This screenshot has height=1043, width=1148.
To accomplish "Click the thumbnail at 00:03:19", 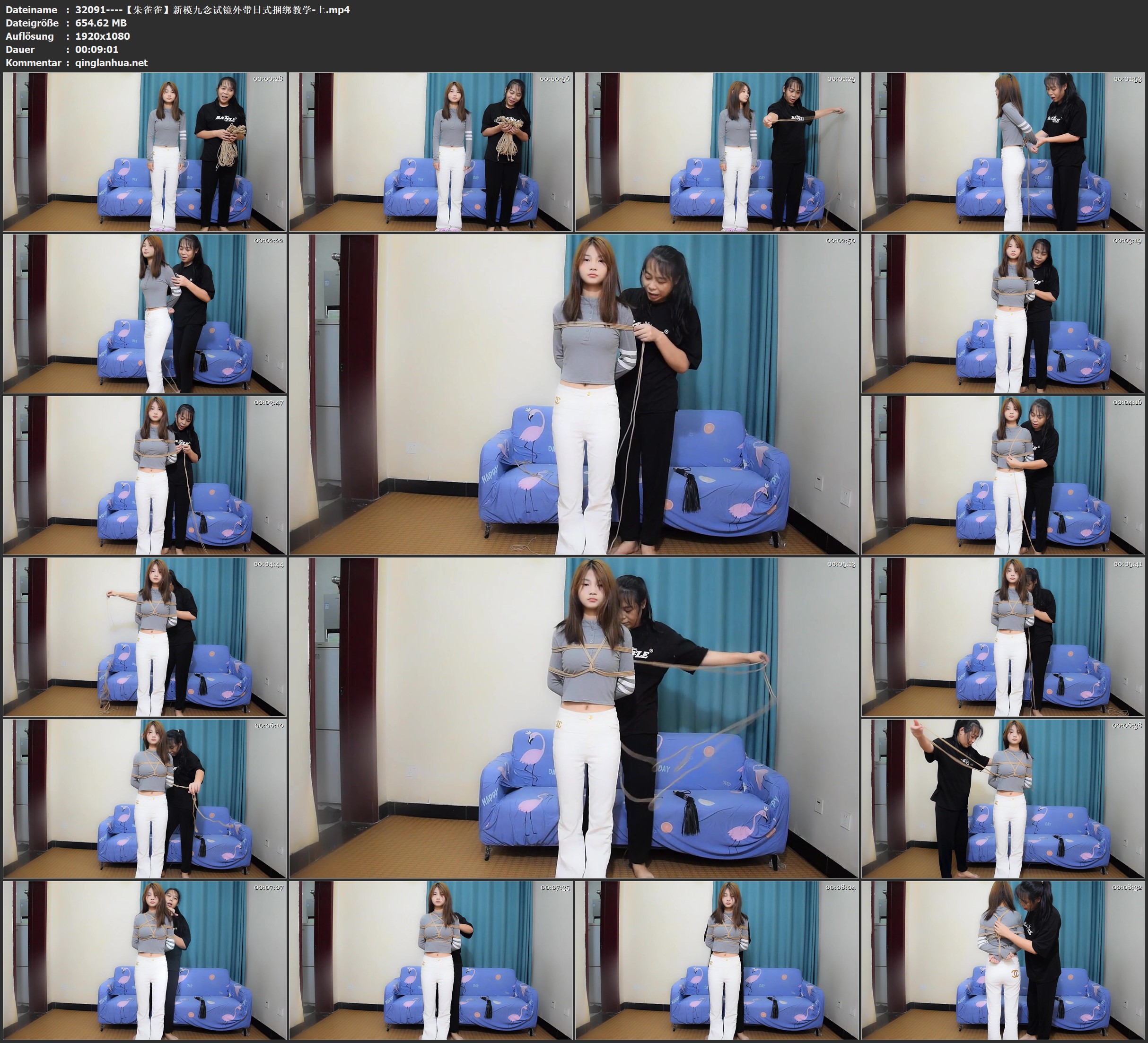I will [1003, 313].
